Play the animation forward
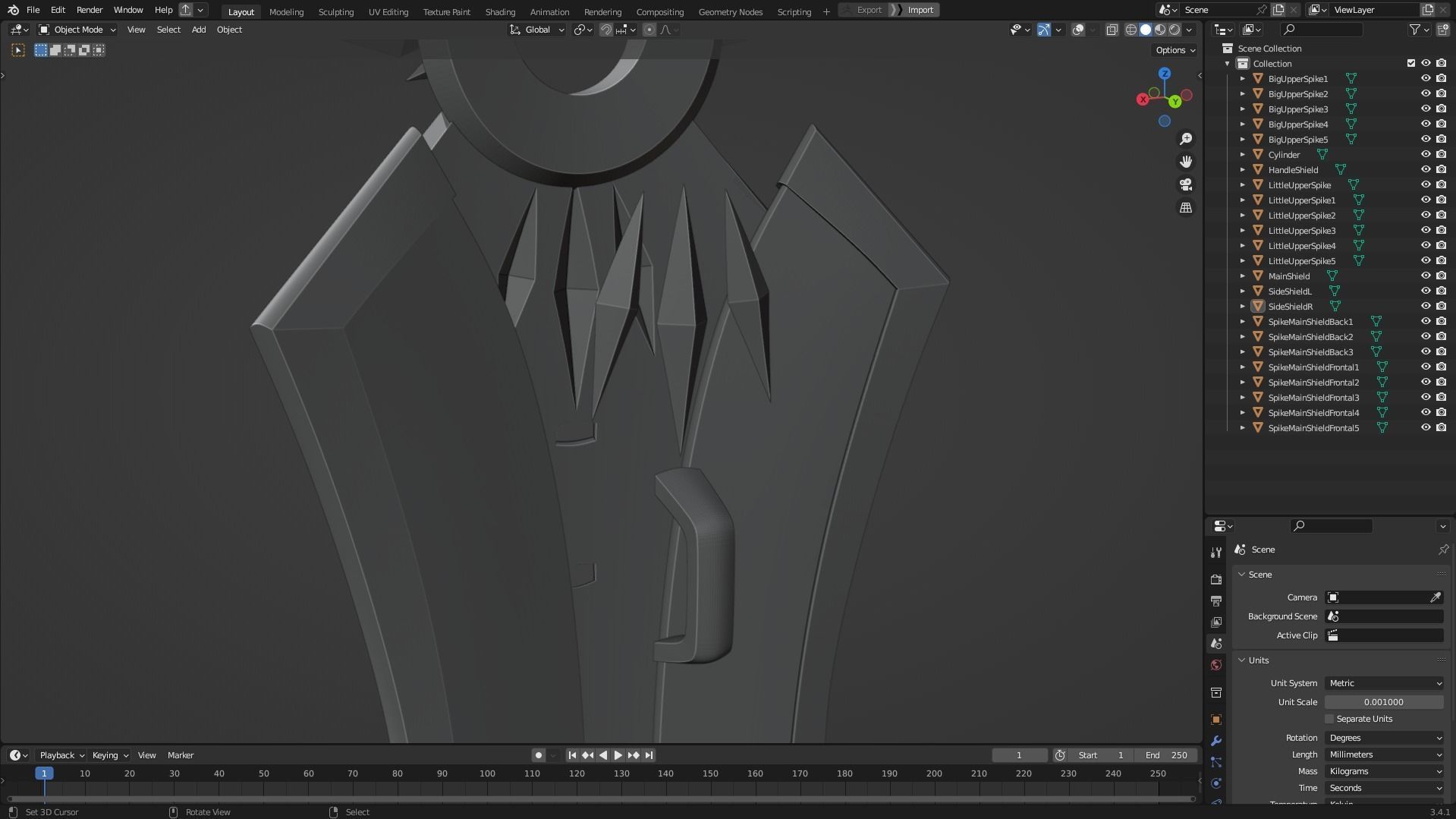This screenshot has width=1456, height=819. [618, 755]
